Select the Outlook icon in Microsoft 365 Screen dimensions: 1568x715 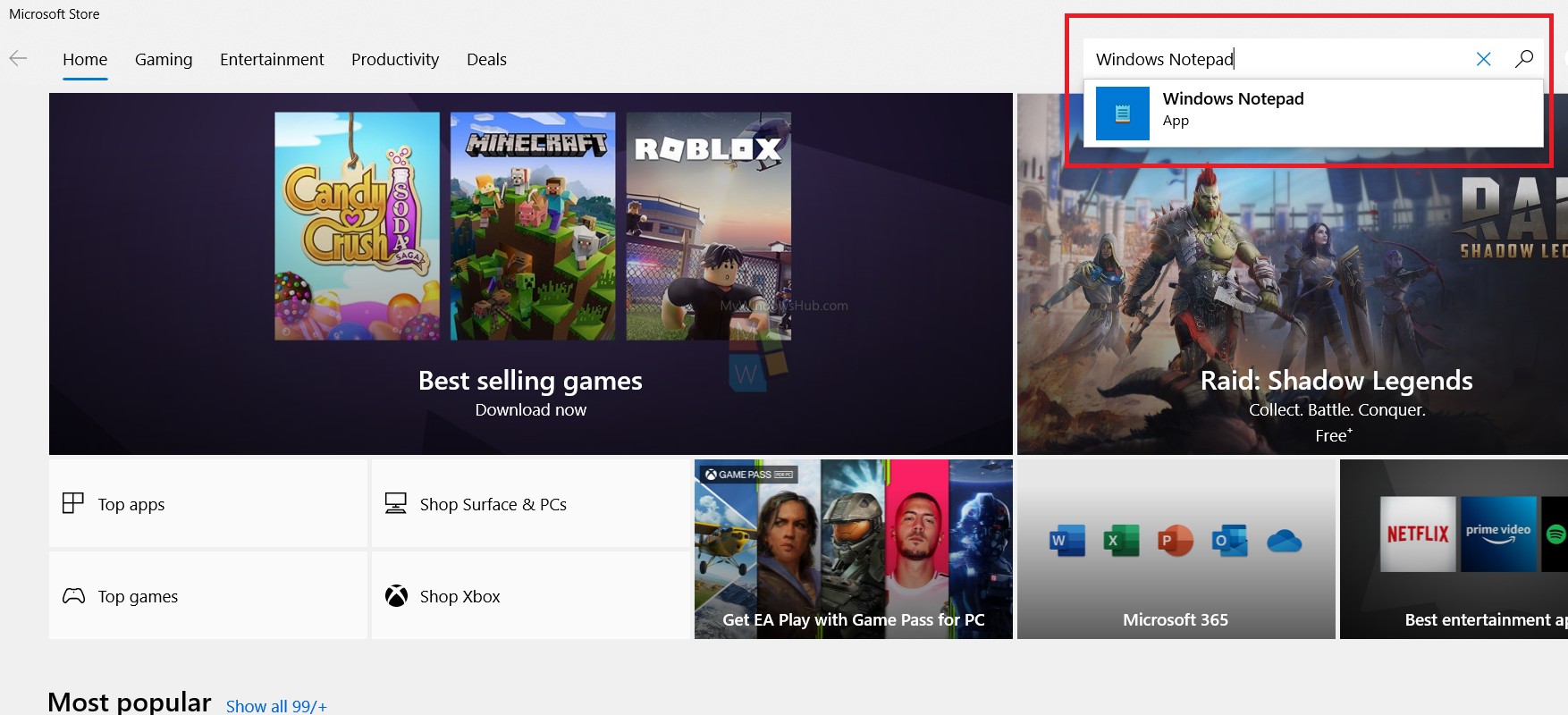[x=1230, y=541]
